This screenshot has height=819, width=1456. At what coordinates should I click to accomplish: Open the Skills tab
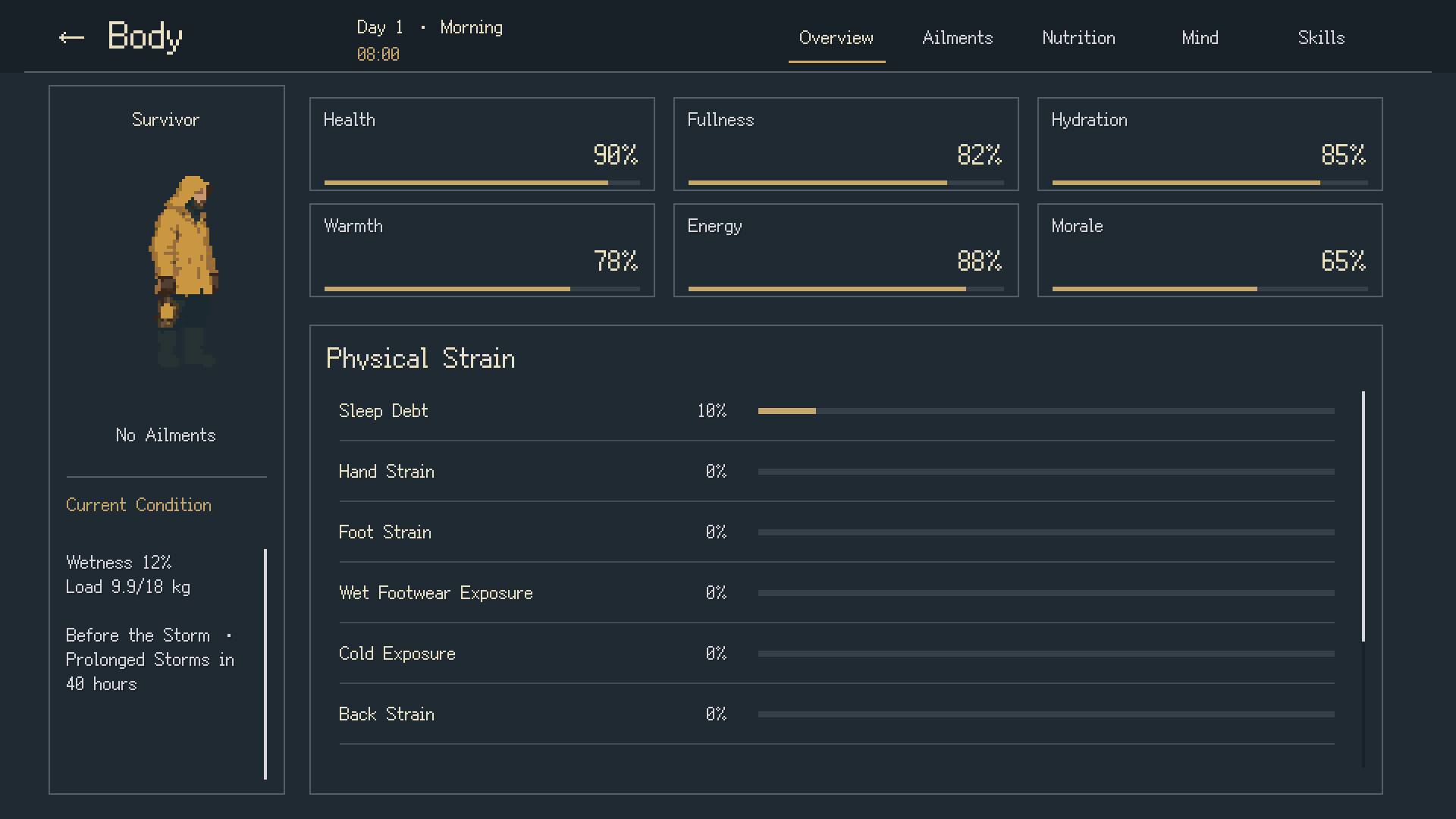coord(1321,38)
